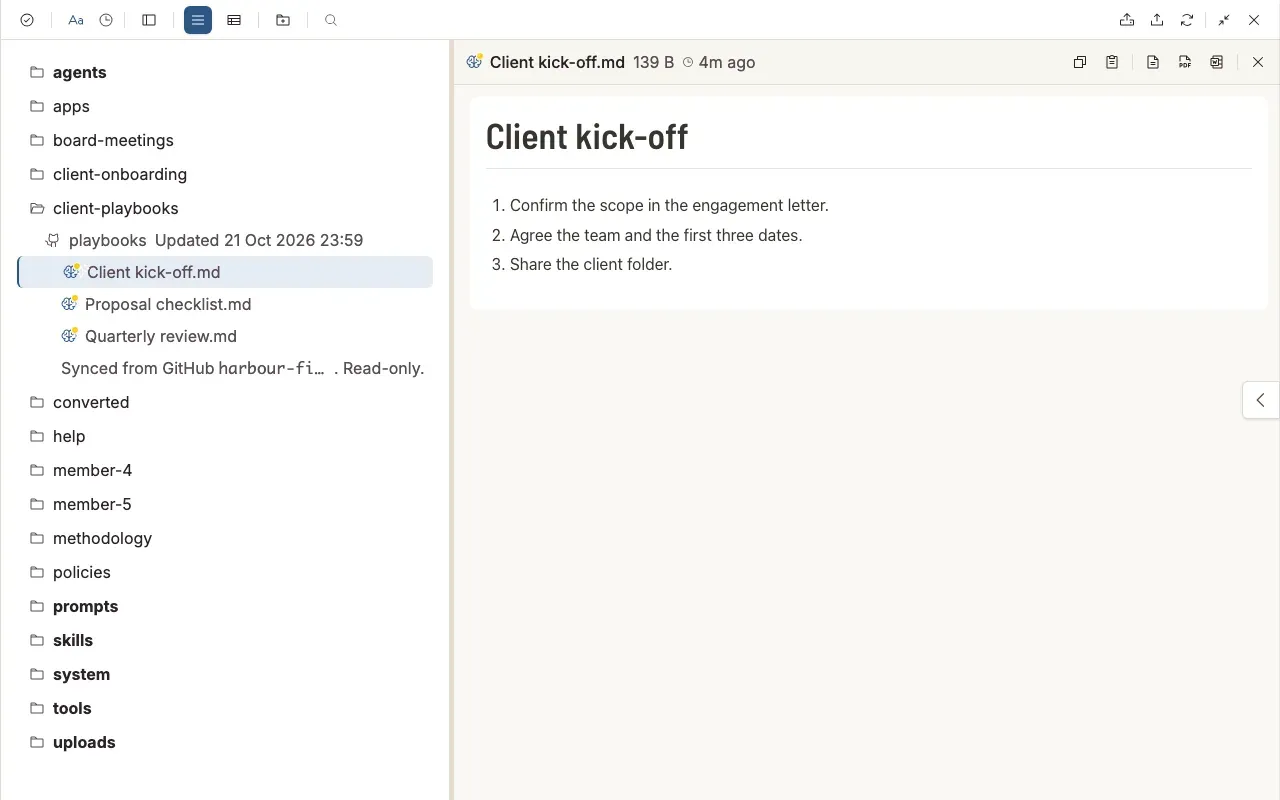Click the plain document export icon

pos(1153,62)
